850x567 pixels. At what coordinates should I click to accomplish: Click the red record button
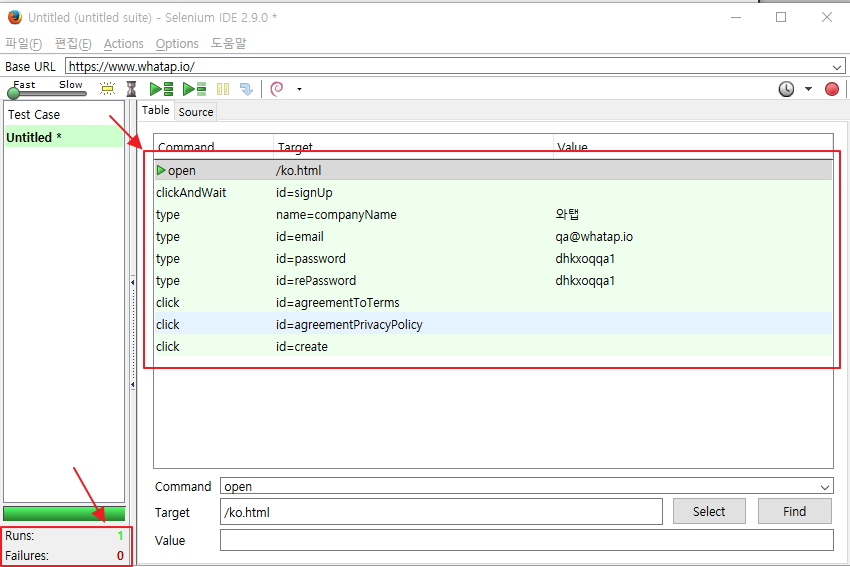point(832,89)
